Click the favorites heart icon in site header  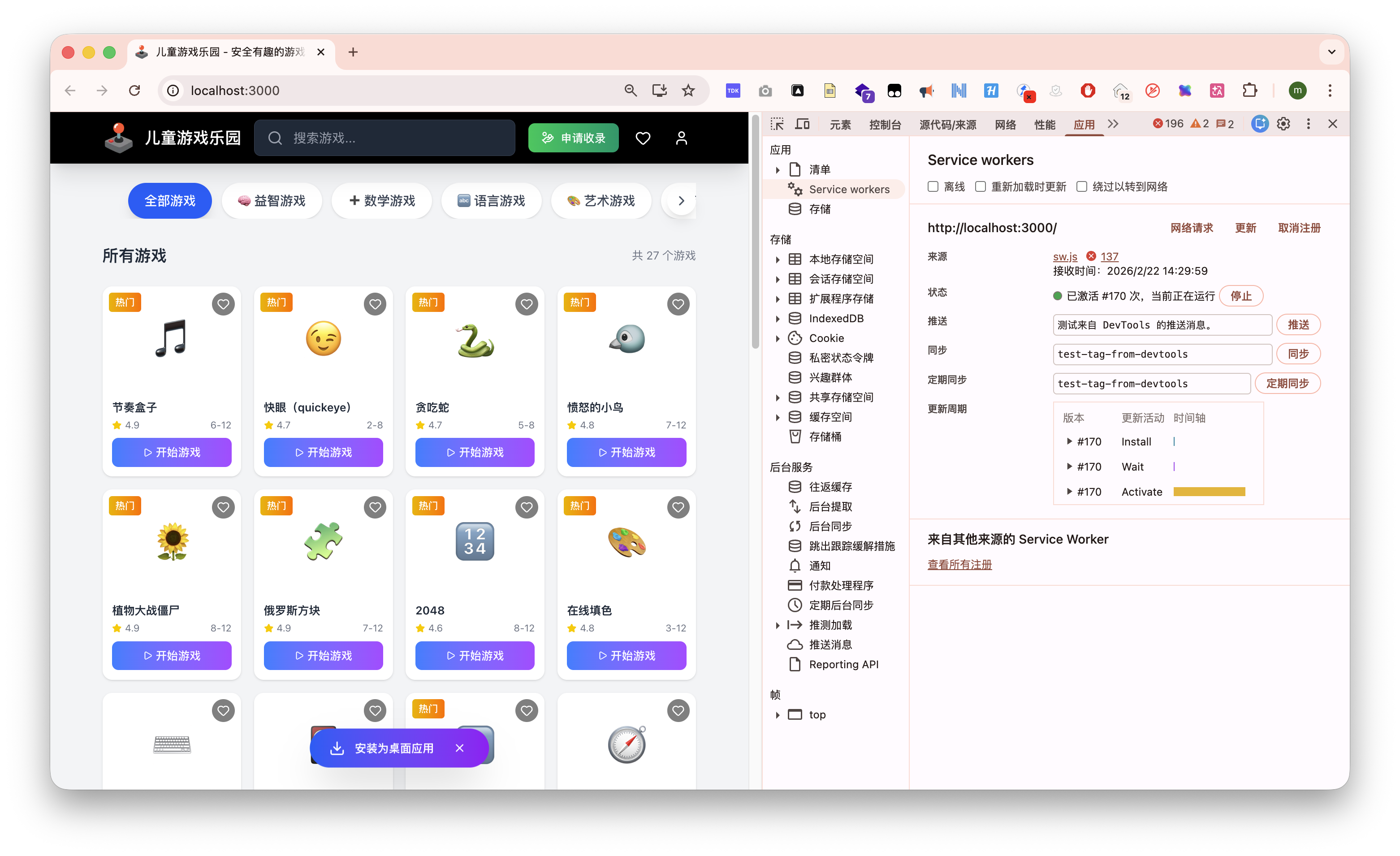click(643, 138)
